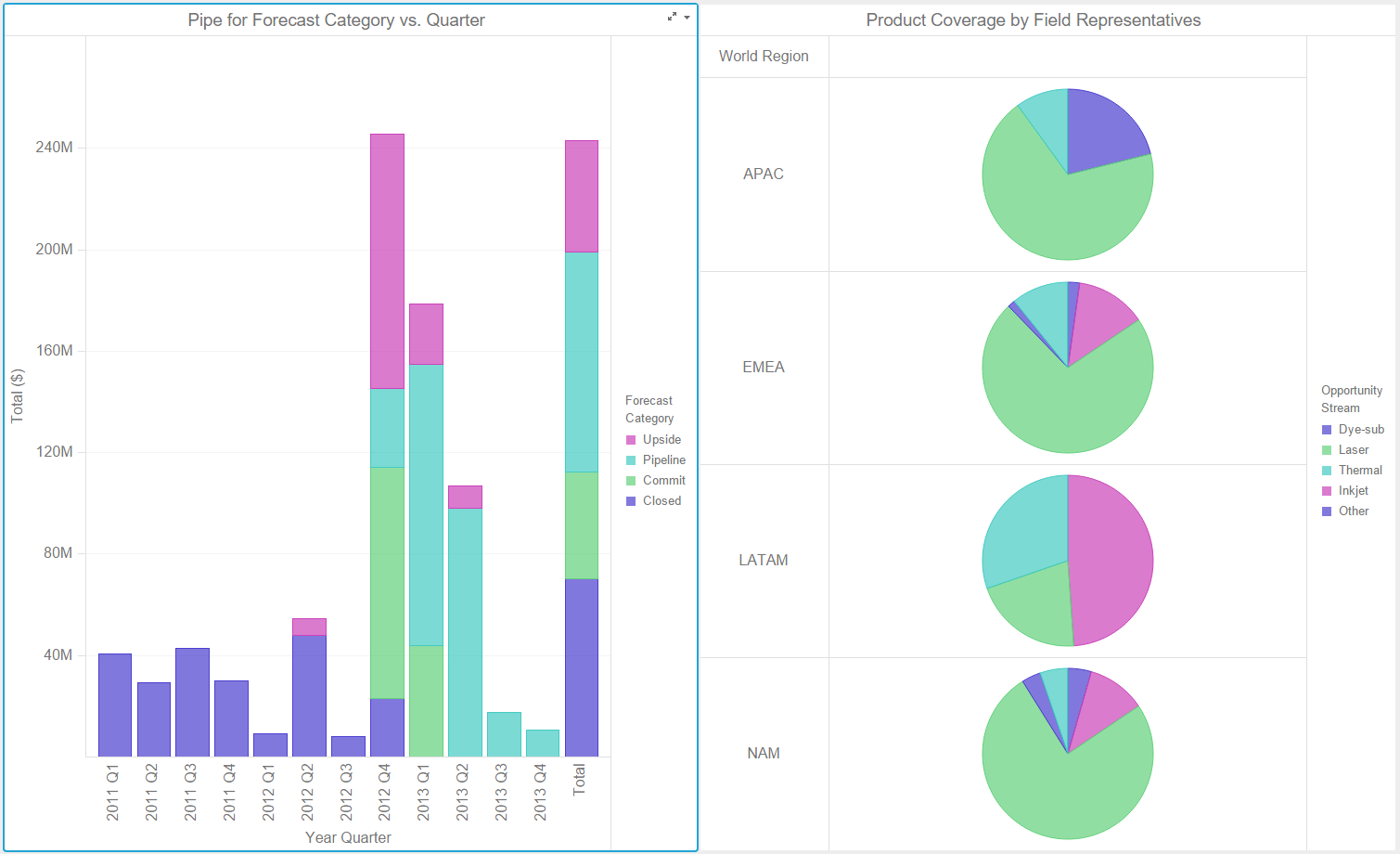Open the bar chart panel dropdown menu
1400x854 pixels.
click(x=687, y=18)
